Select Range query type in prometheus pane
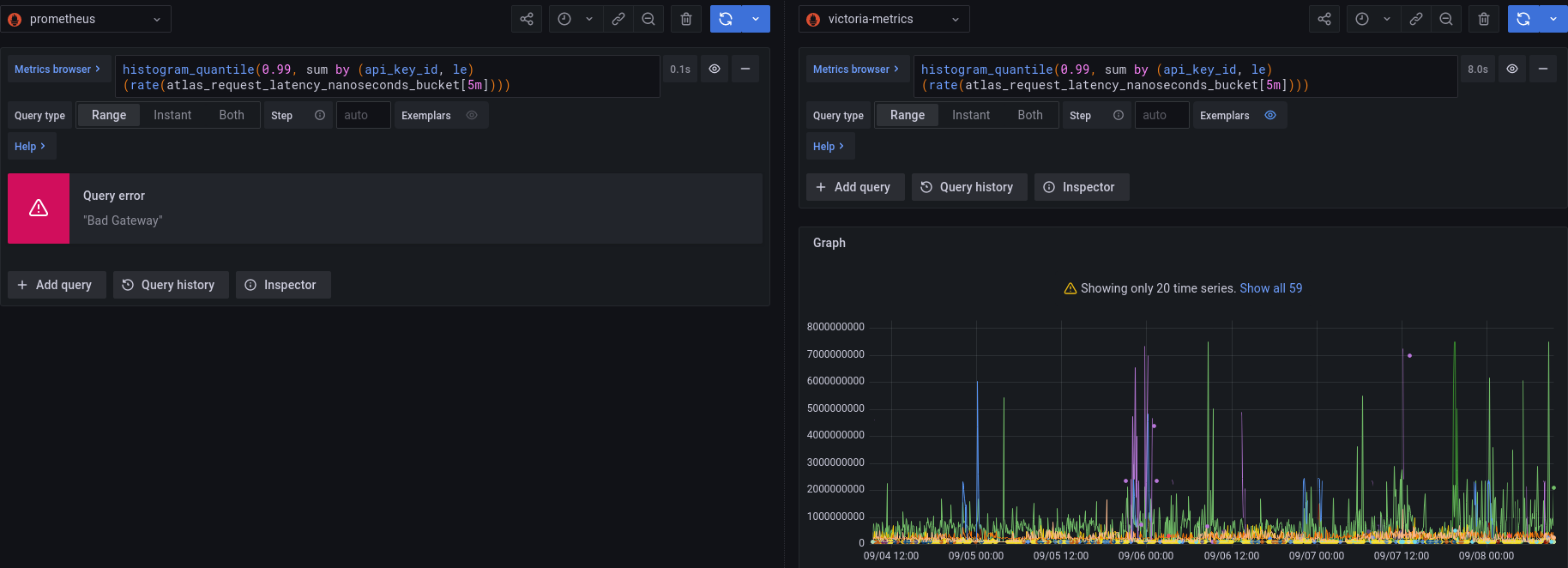Image resolution: width=1568 pixels, height=568 pixels. pos(109,115)
